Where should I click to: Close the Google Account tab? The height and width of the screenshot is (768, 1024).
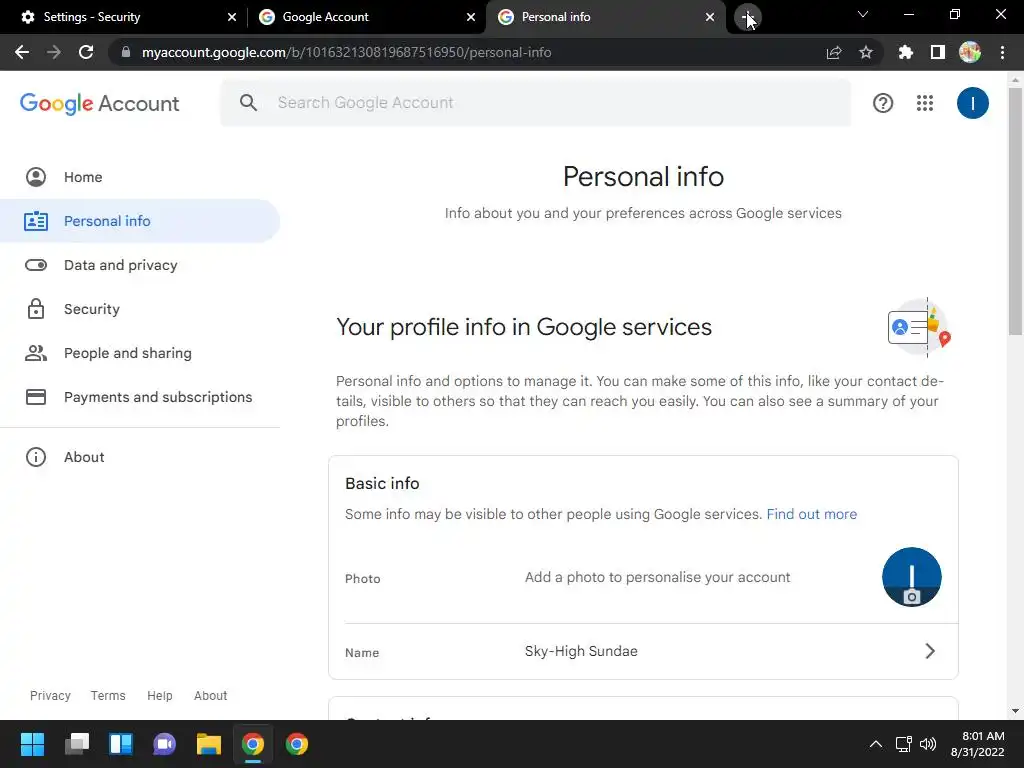point(471,17)
